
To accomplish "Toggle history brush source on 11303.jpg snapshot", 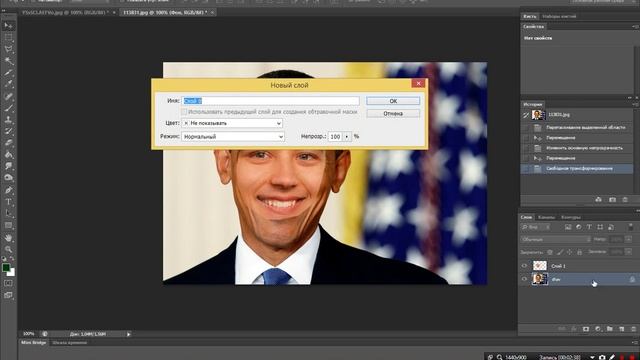I will (526, 115).
